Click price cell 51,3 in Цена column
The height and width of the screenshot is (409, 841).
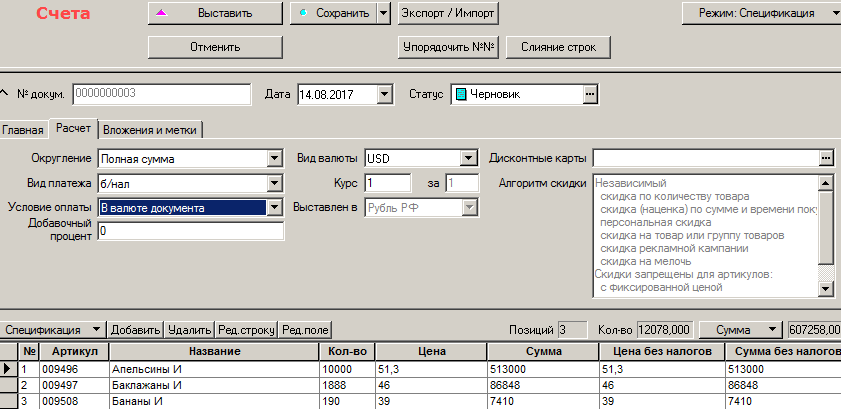(x=432, y=369)
